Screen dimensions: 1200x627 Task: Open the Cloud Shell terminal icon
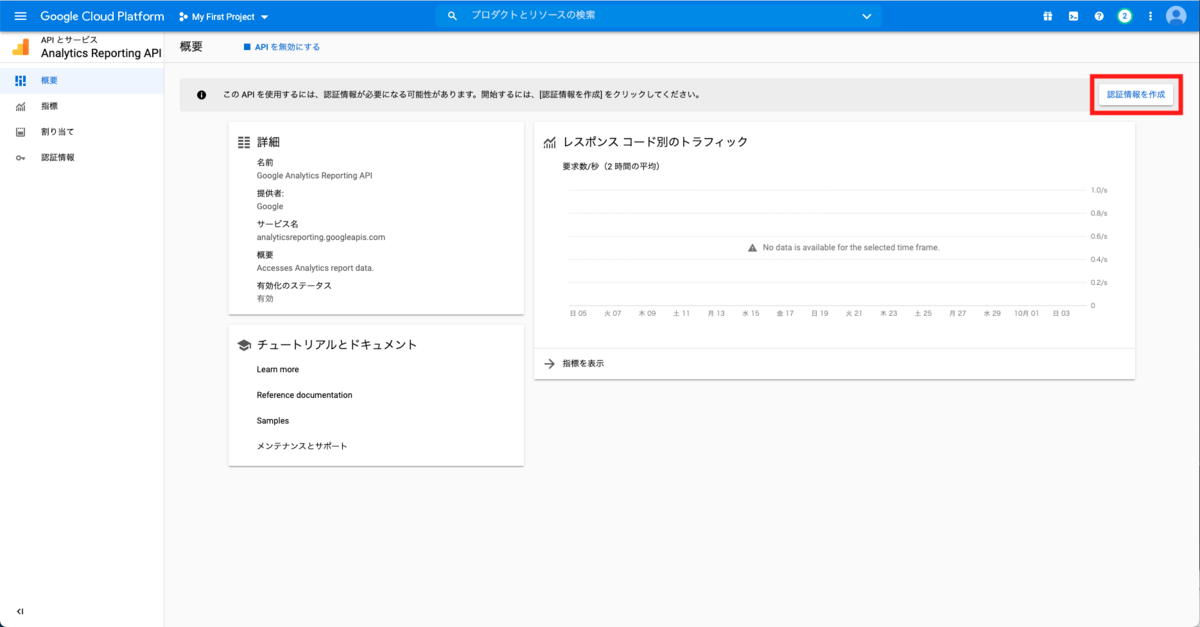(x=1073, y=16)
